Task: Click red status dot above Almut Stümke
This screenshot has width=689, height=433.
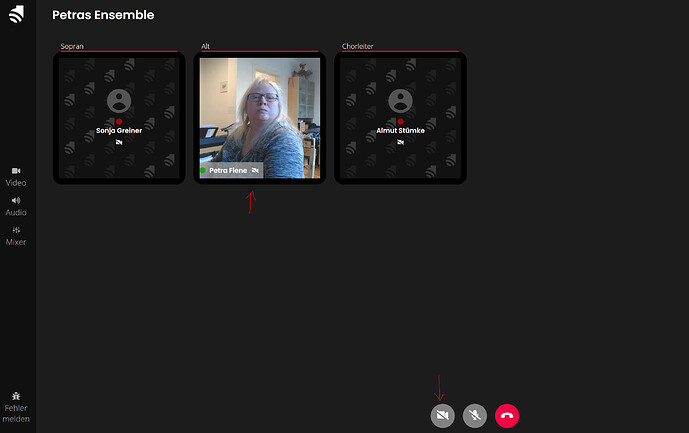Action: 400,121
